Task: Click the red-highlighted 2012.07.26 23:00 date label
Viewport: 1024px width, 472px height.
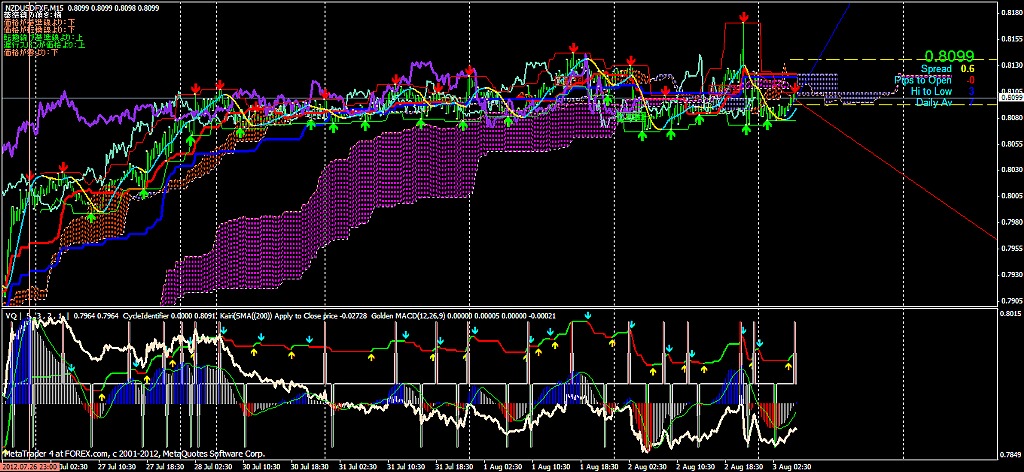Action: coord(30,465)
